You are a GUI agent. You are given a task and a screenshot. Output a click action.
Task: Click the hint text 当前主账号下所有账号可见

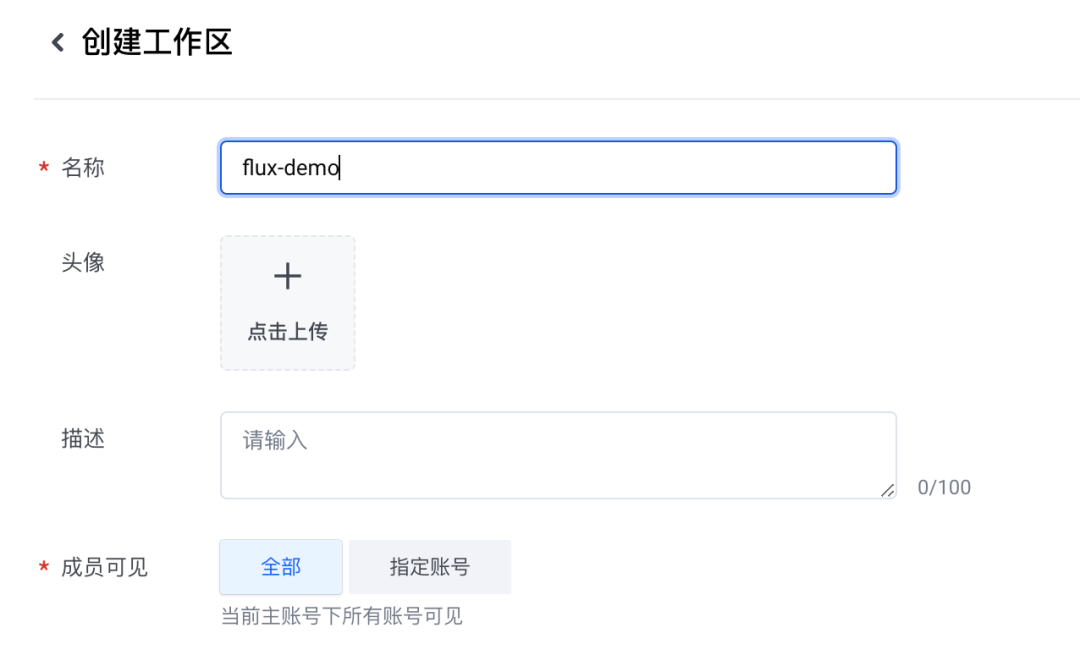tap(342, 616)
